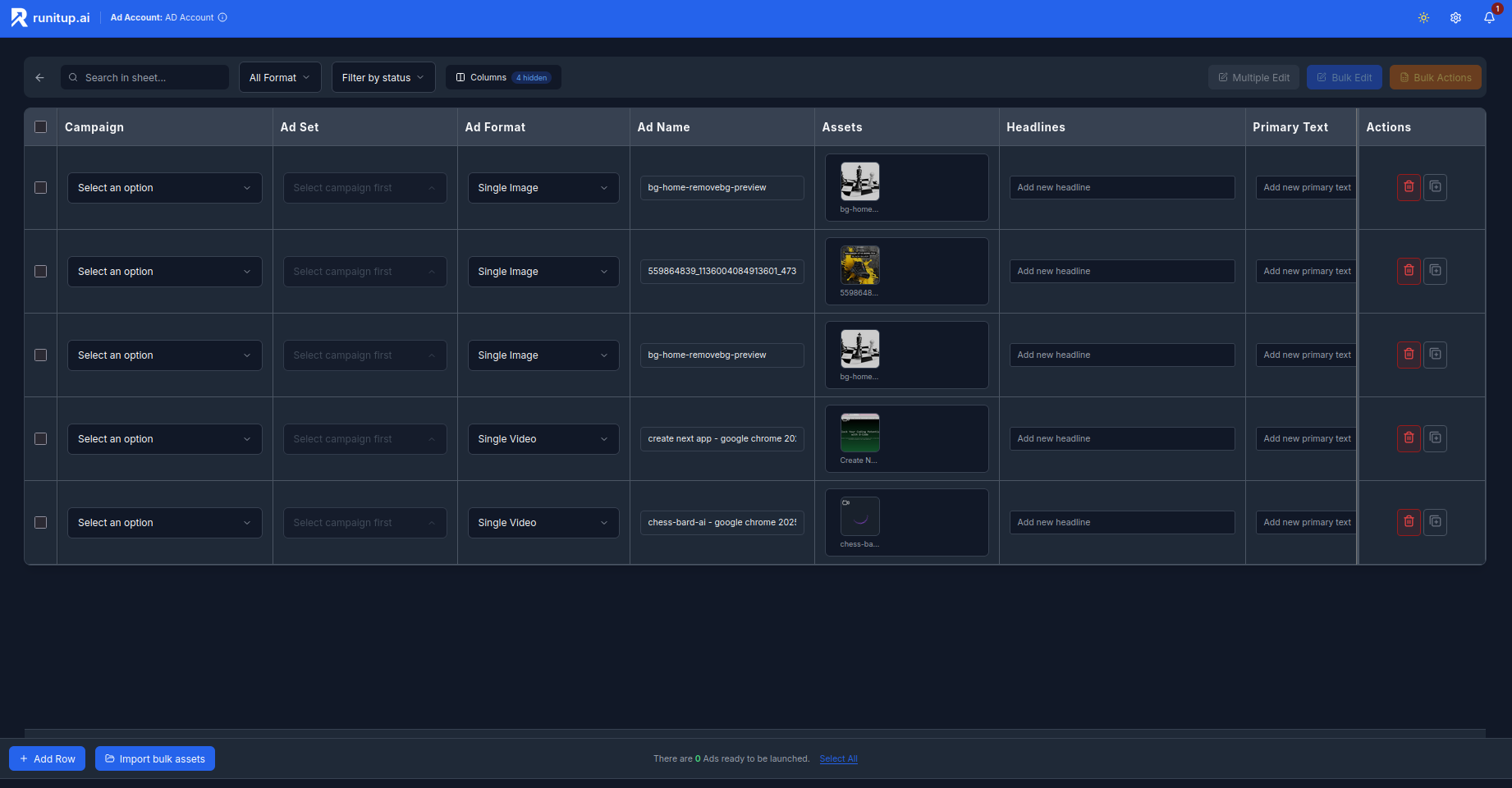Open Campaign dropdown in second row
Viewport: 1512px width, 788px height.
point(164,272)
